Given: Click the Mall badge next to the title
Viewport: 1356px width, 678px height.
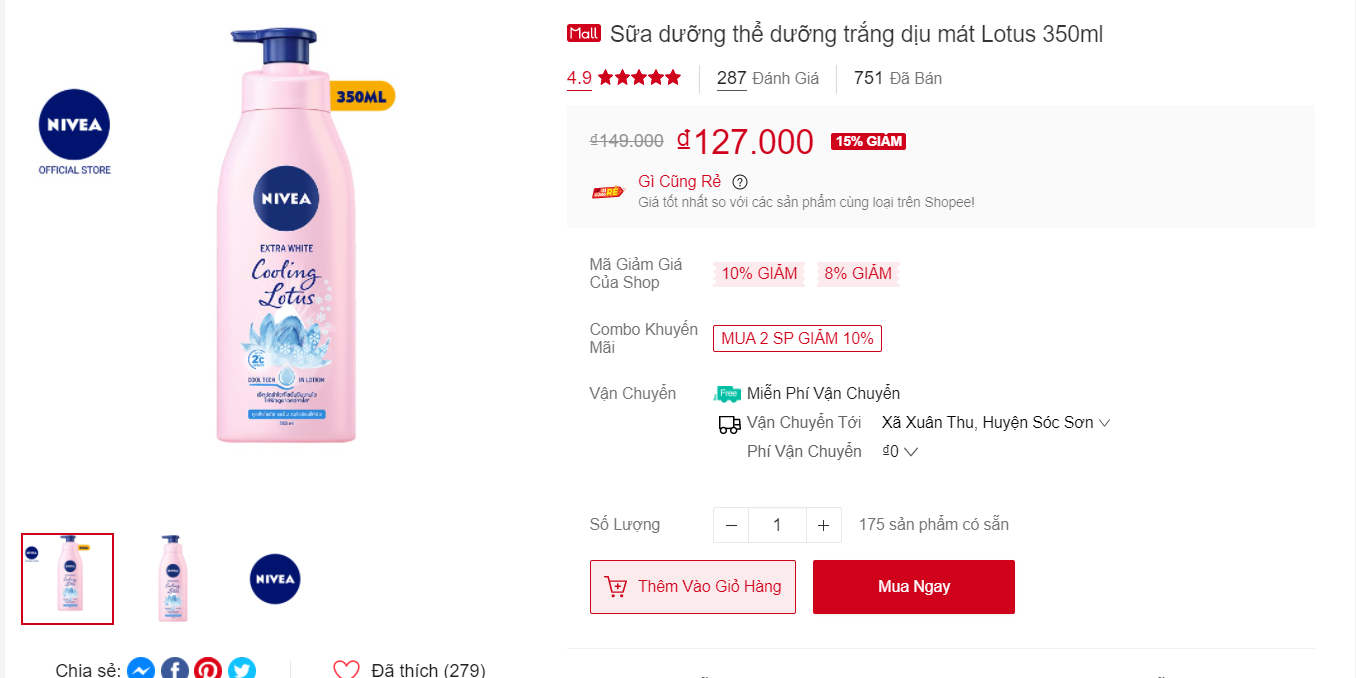Looking at the screenshot, I should click(x=583, y=34).
